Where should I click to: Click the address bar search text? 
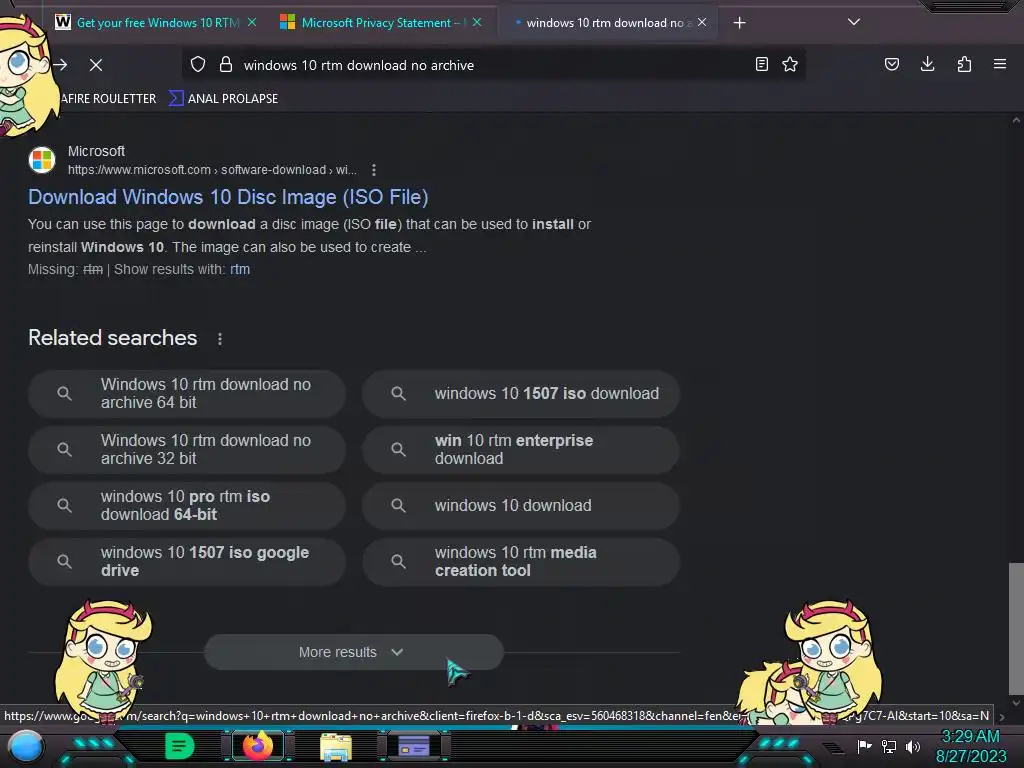[359, 65]
